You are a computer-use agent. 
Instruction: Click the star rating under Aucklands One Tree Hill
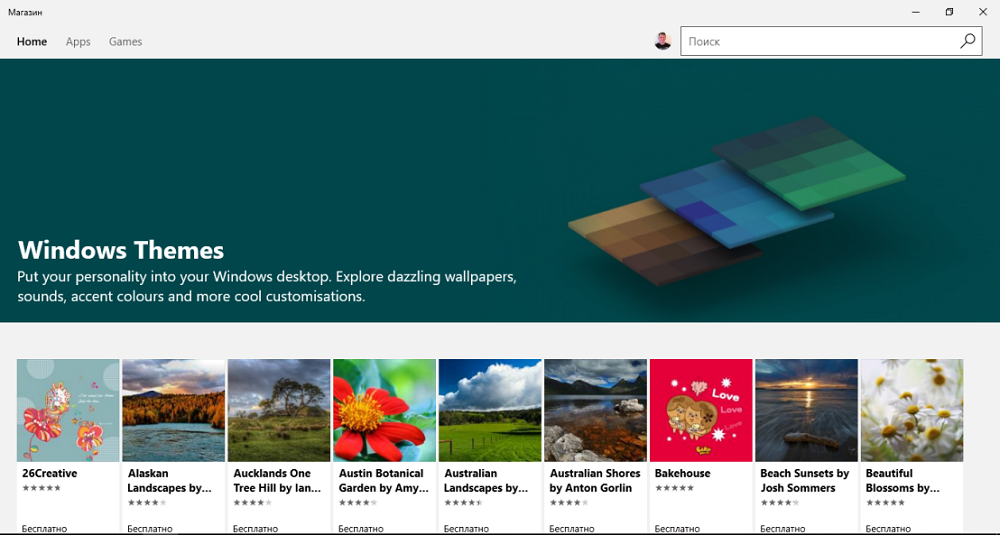coord(253,502)
